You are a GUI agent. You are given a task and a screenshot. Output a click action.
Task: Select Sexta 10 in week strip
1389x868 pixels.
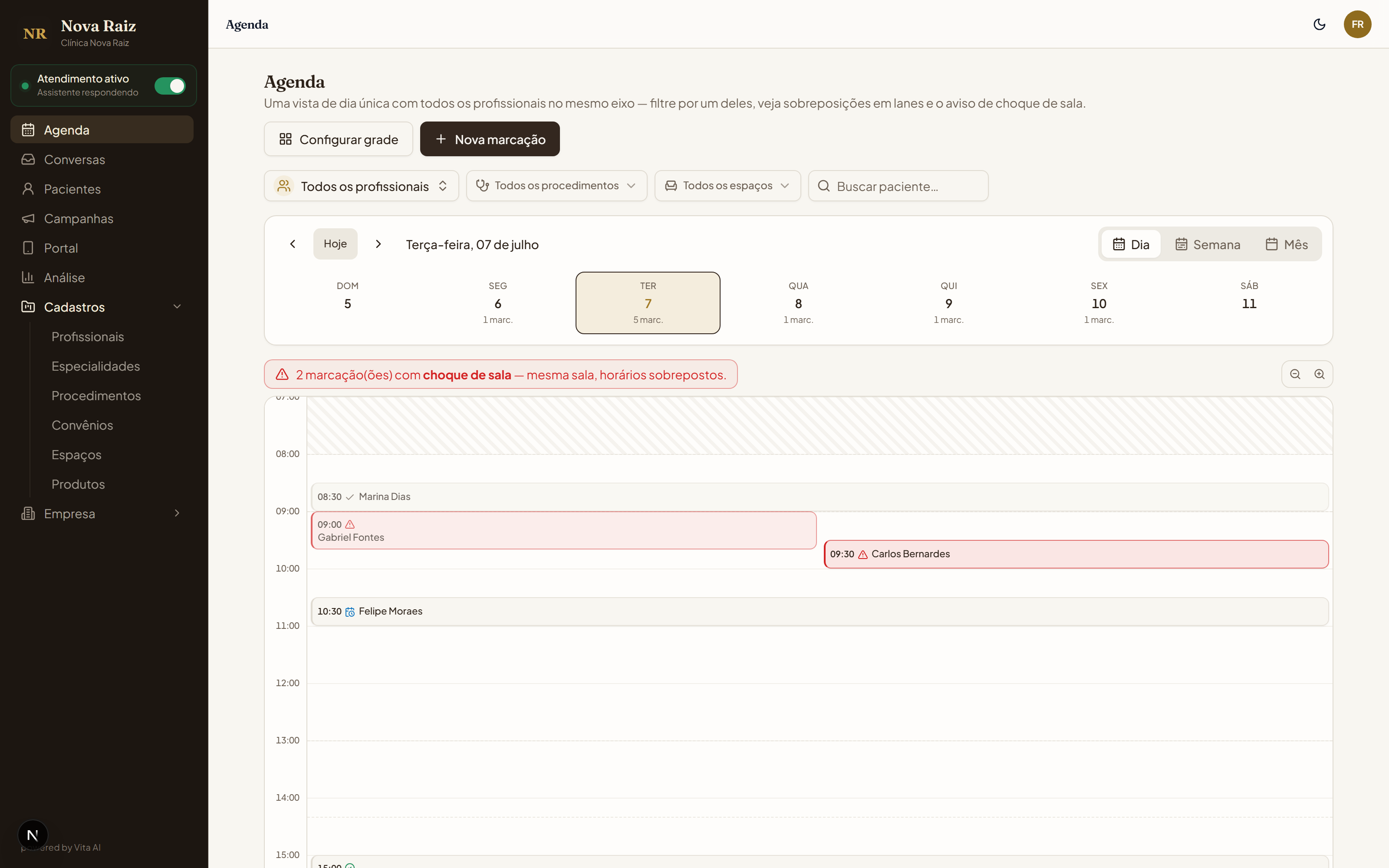point(1099,302)
